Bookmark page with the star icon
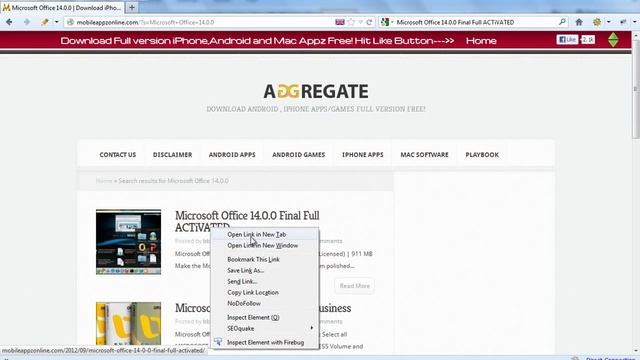The width and height of the screenshot is (640, 360). tap(351, 22)
